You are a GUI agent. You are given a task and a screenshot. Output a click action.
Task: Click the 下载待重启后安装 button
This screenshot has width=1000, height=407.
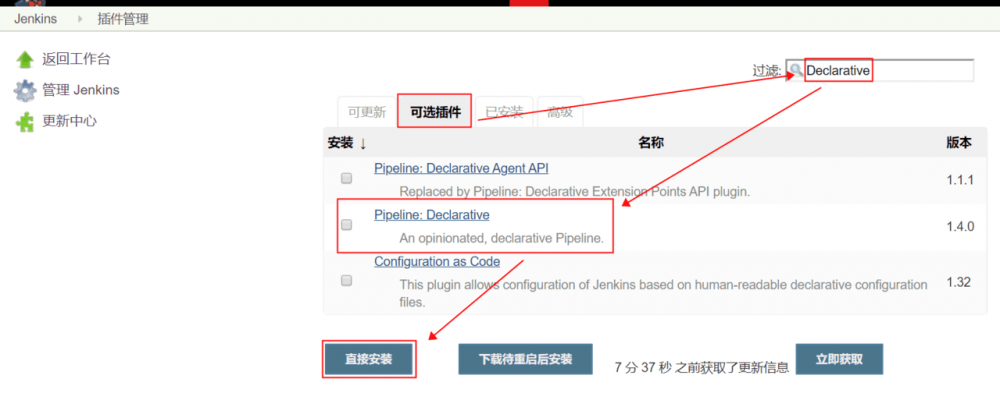[526, 359]
